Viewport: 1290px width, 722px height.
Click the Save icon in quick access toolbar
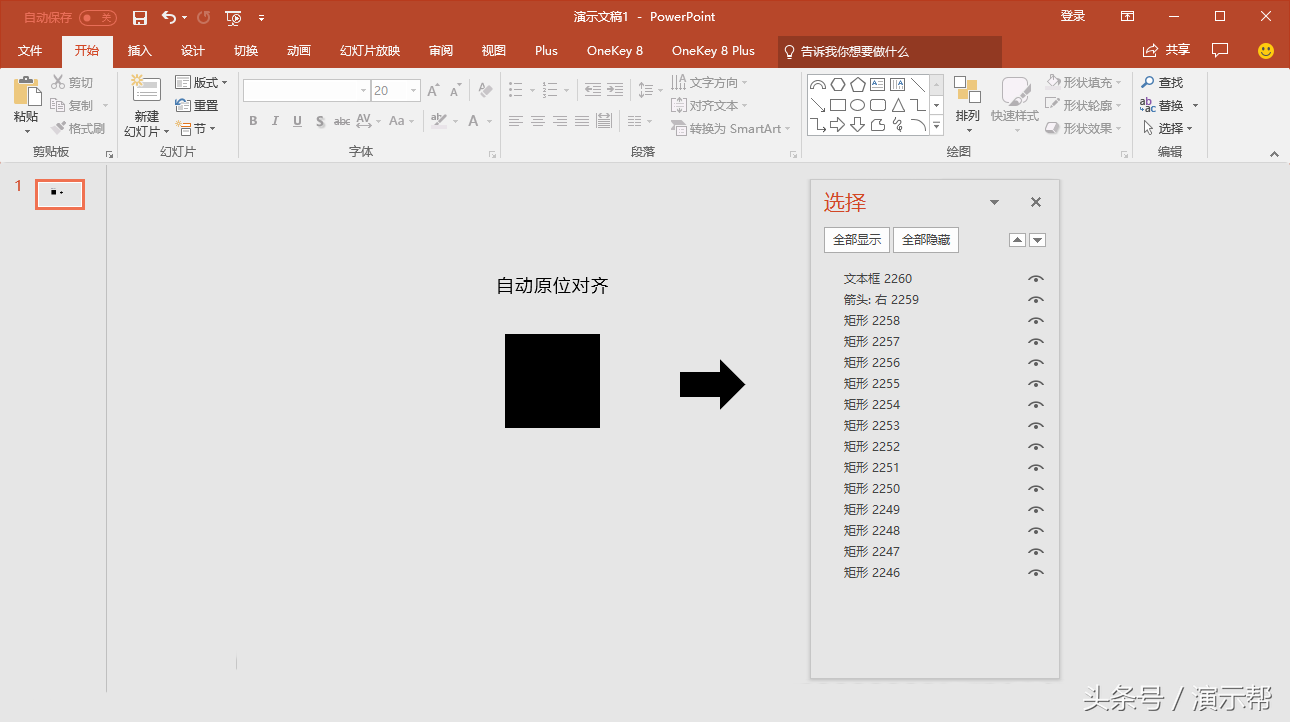[x=140, y=17]
